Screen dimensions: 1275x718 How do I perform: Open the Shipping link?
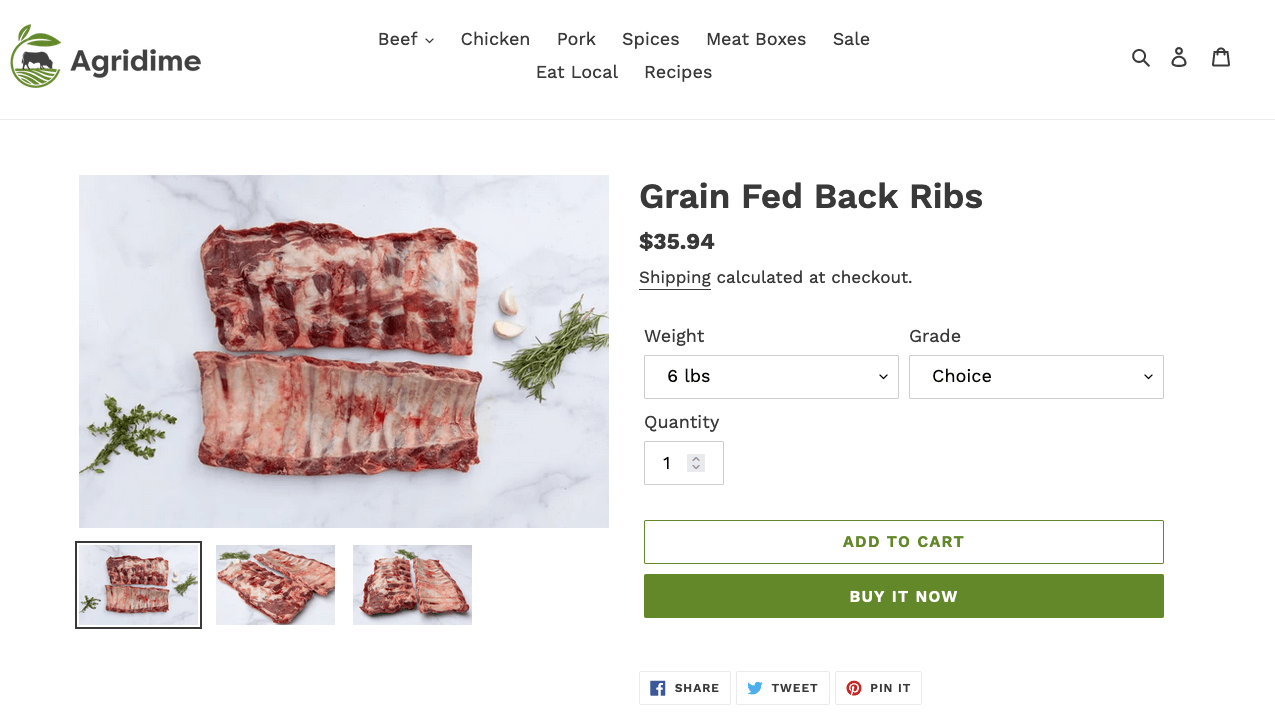point(674,277)
